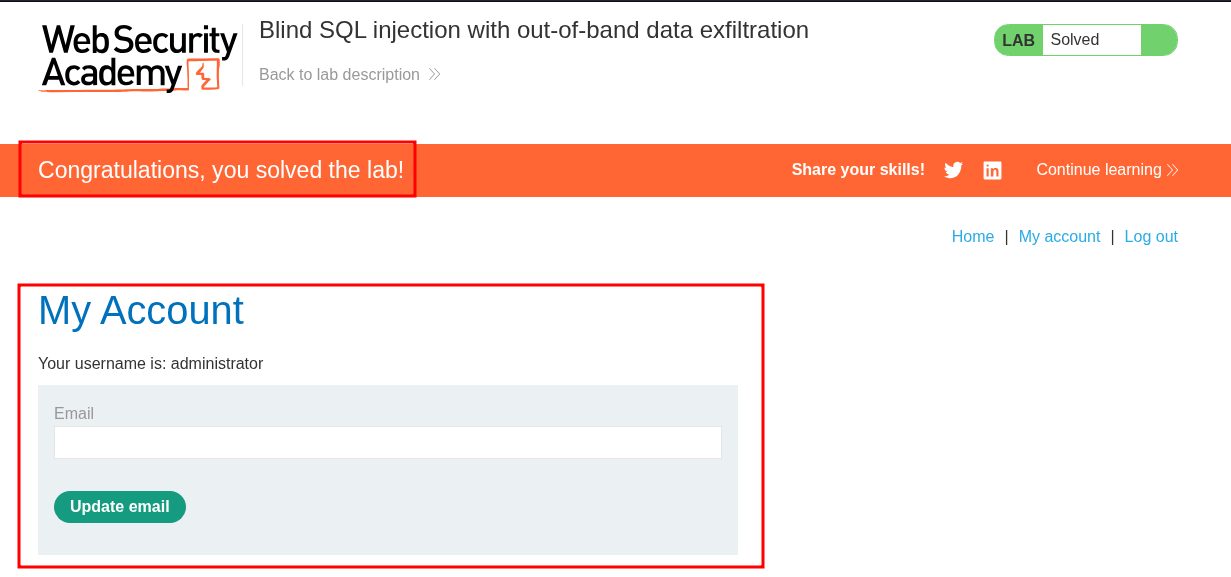Click the double chevron after Continue learning

[x=1173, y=170]
